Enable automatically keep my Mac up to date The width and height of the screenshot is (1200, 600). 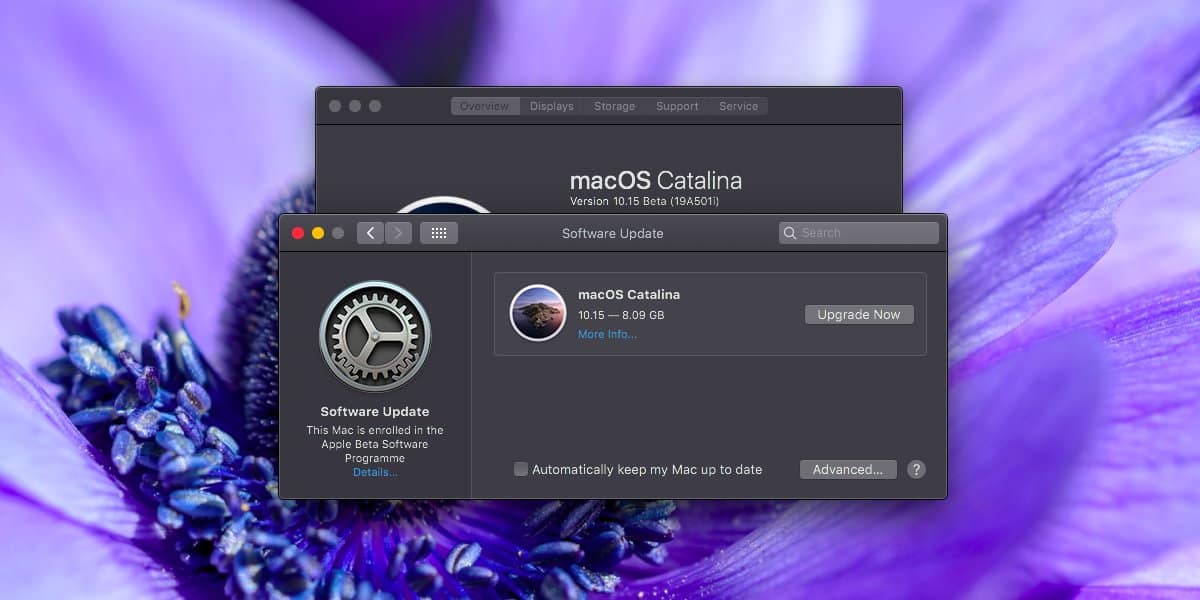(521, 468)
